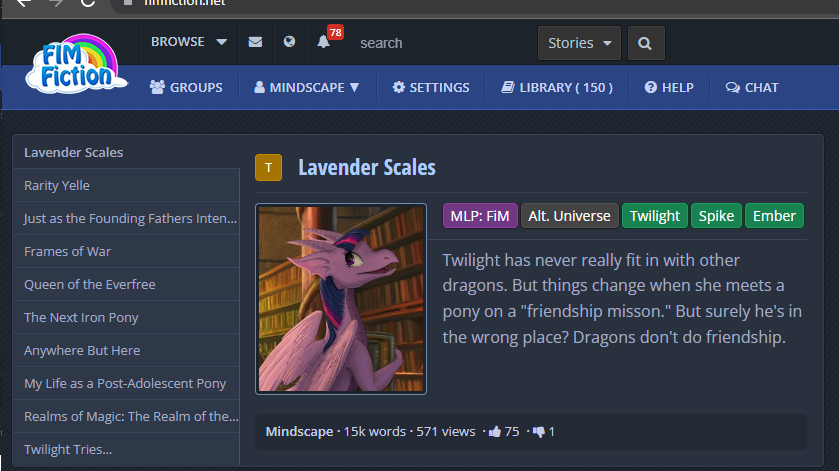Select Rarity Yelle in sidebar list
839x471 pixels.
127,185
